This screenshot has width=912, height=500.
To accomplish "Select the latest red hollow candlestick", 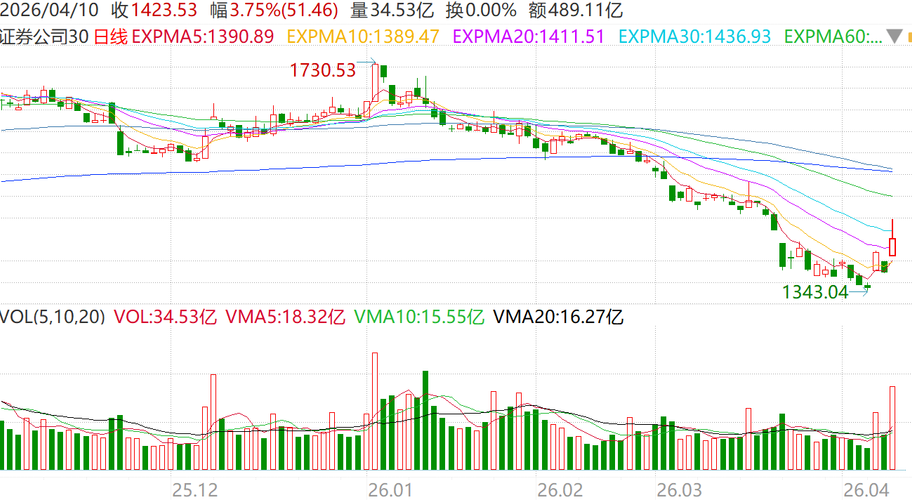I will tap(893, 247).
